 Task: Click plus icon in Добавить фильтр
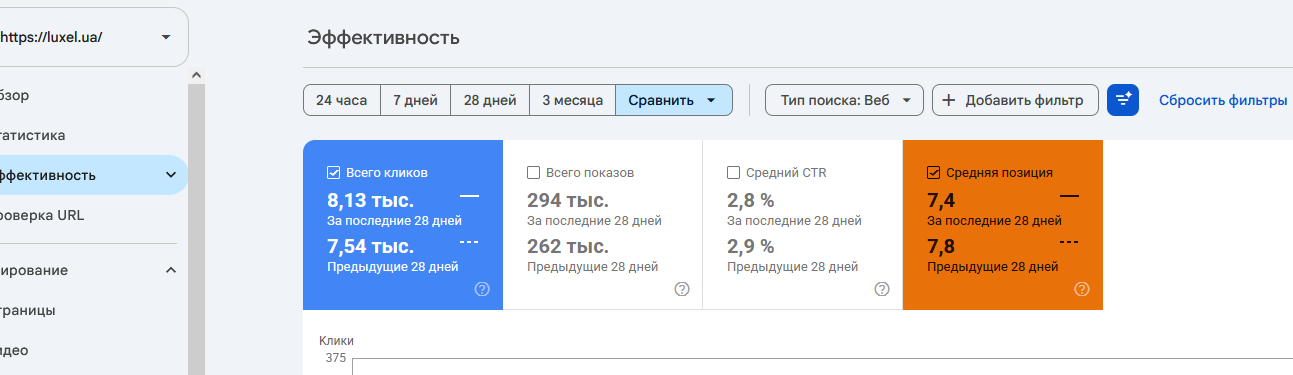click(x=949, y=100)
